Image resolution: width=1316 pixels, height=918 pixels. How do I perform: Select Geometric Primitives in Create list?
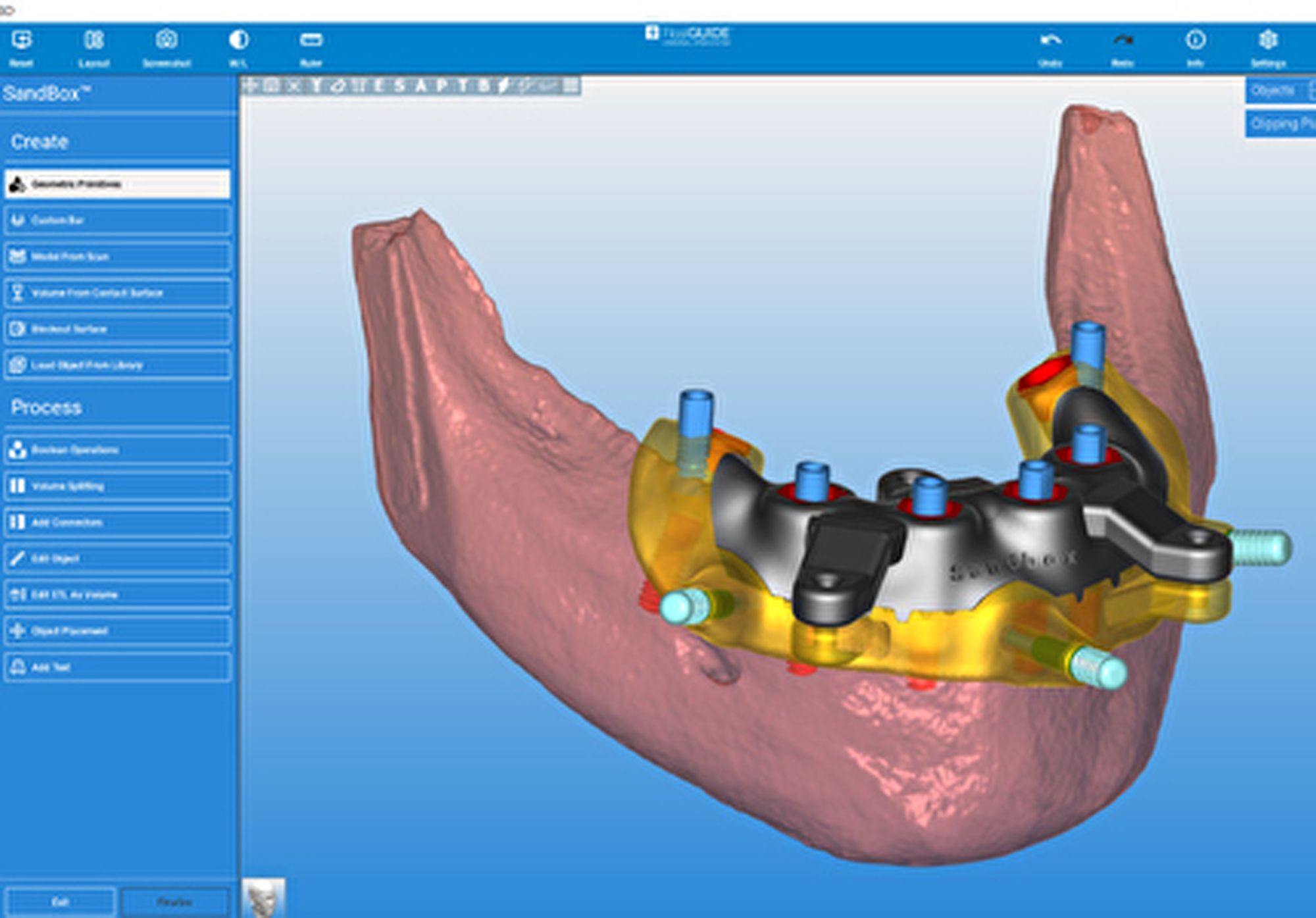coord(117,184)
